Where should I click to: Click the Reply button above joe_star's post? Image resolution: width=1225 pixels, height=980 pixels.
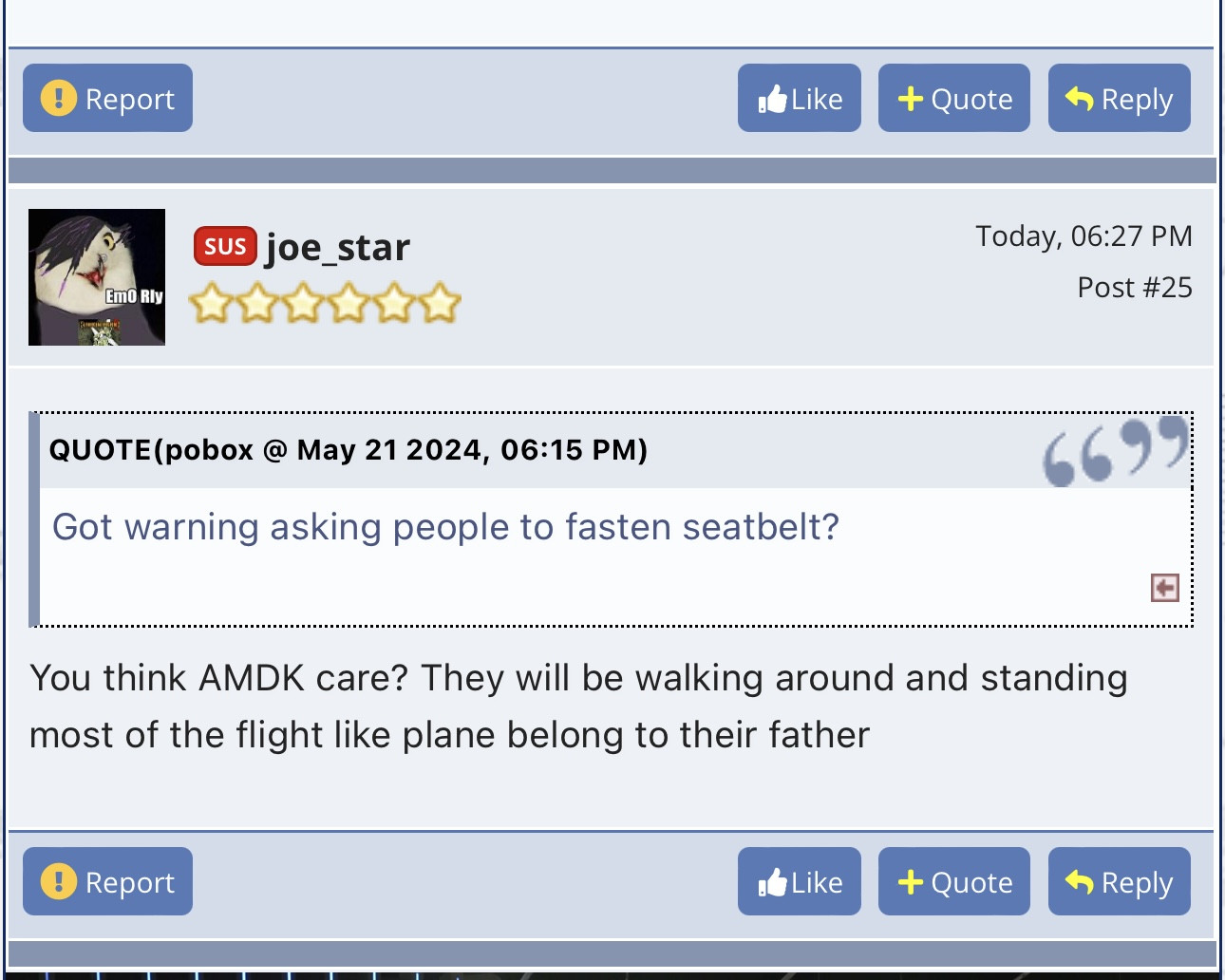coord(1120,98)
